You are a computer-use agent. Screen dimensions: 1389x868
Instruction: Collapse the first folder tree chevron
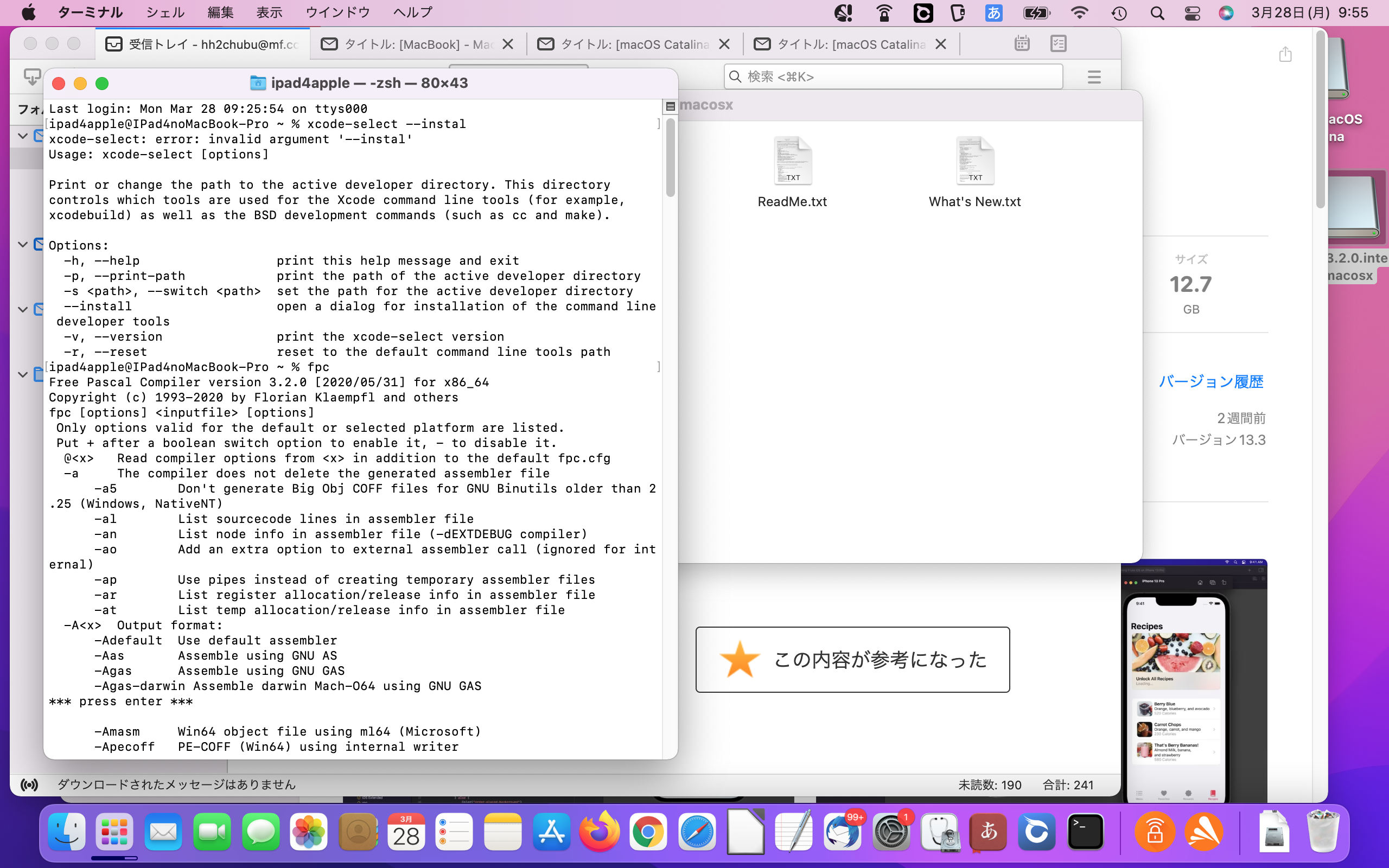(23, 136)
